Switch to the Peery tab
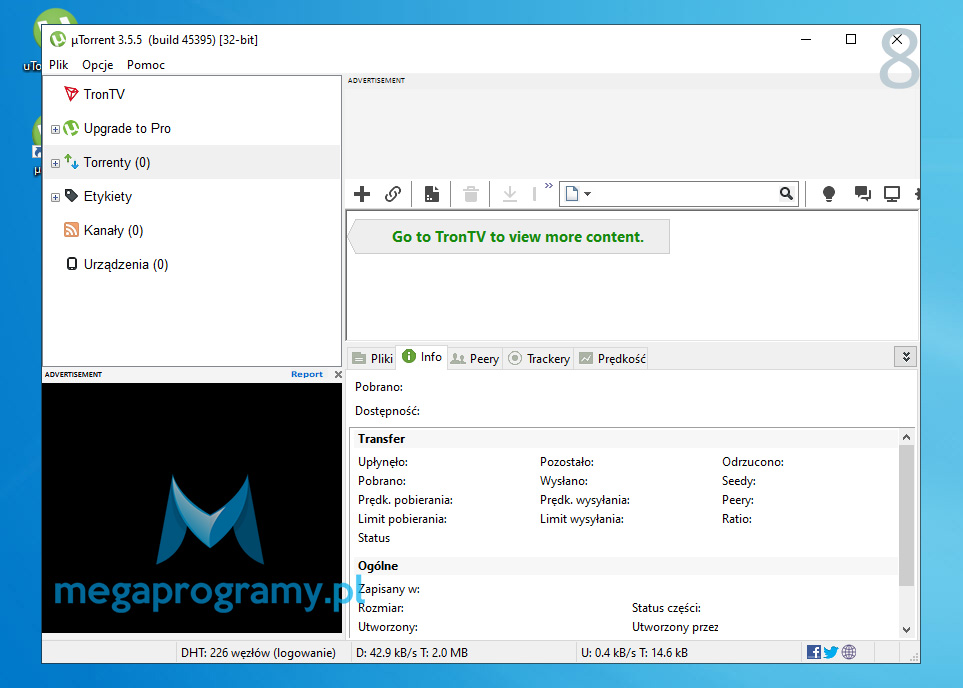This screenshot has width=963, height=688. pyautogui.click(x=475, y=359)
